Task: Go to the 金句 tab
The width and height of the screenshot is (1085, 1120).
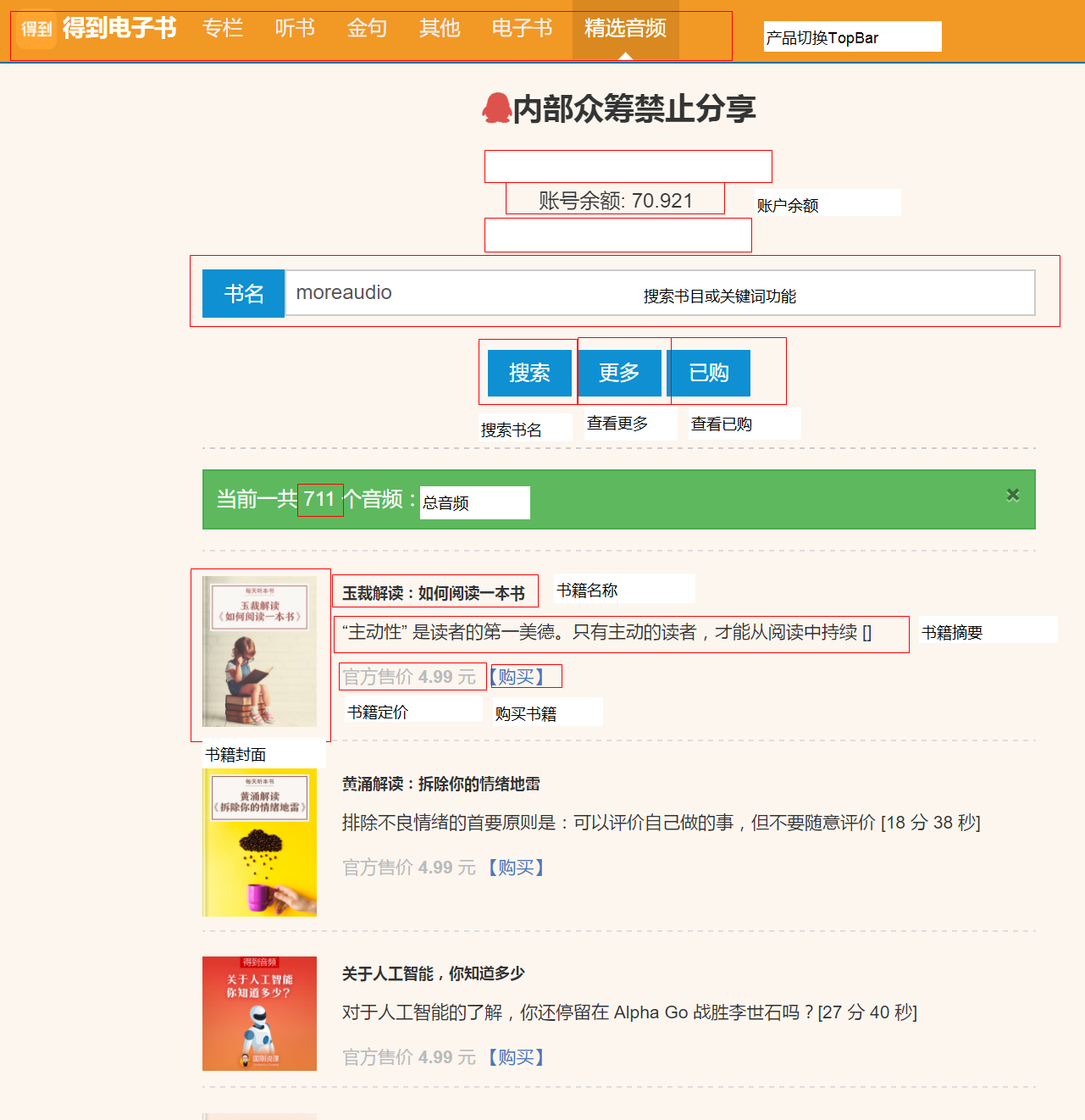Action: click(x=367, y=29)
